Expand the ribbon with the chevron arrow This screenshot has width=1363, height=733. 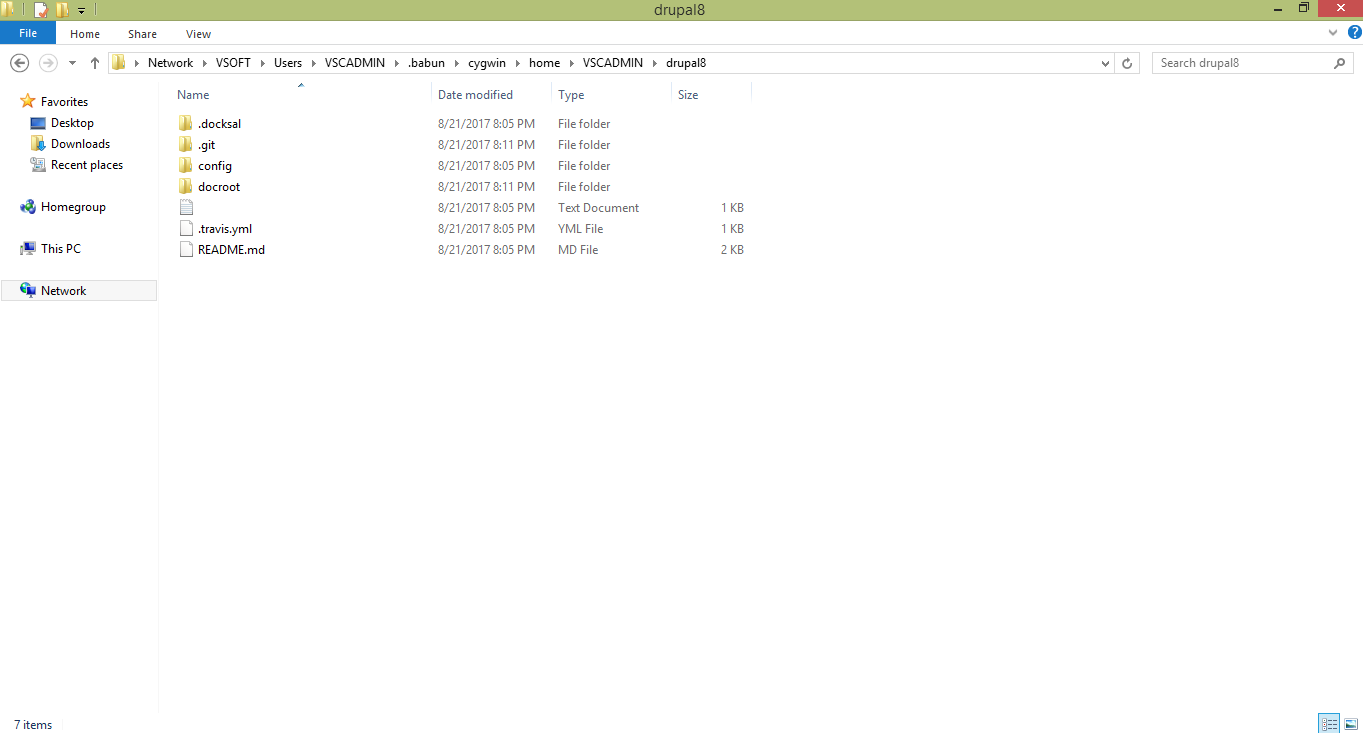click(1332, 32)
